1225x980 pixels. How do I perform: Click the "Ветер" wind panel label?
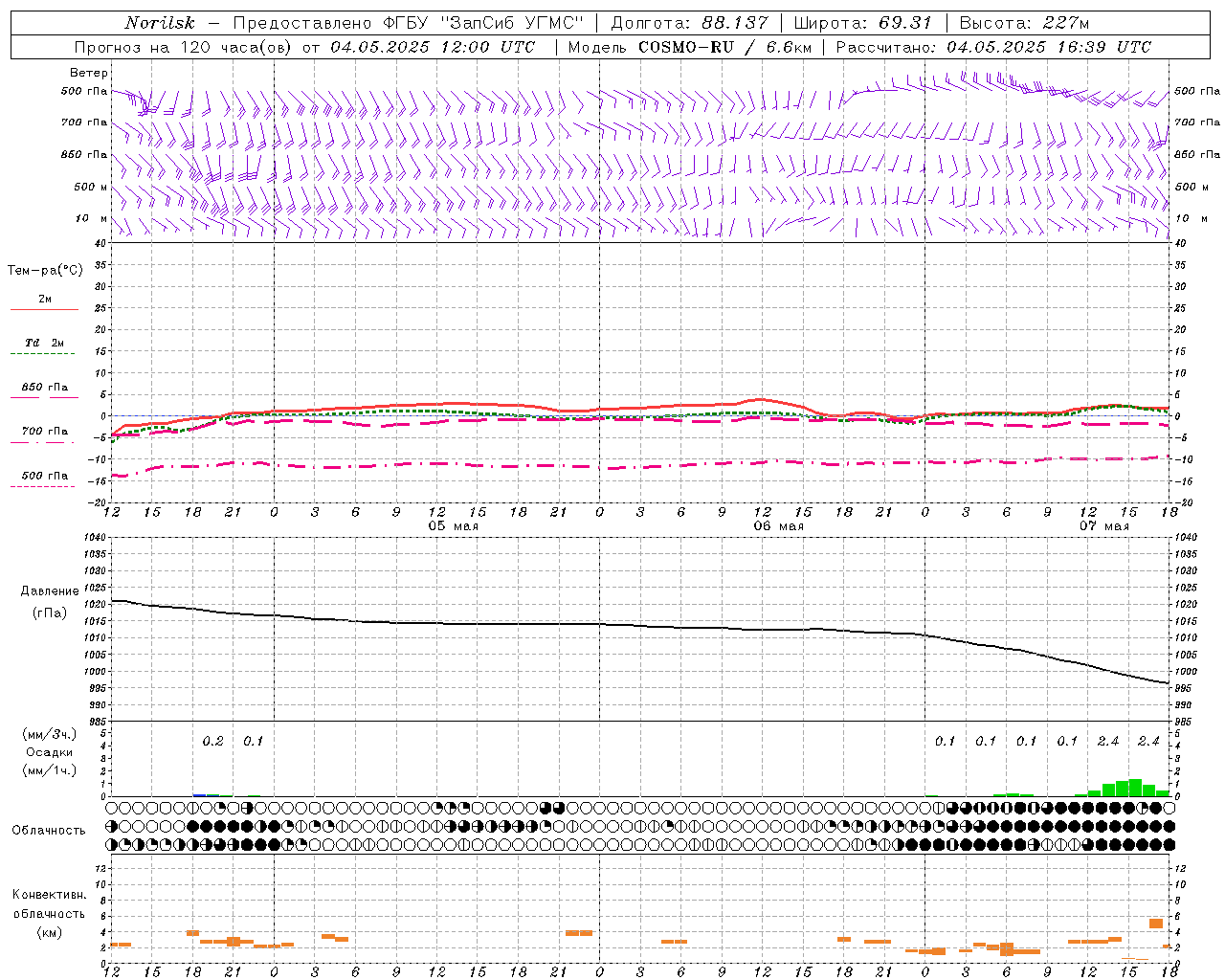(89, 73)
